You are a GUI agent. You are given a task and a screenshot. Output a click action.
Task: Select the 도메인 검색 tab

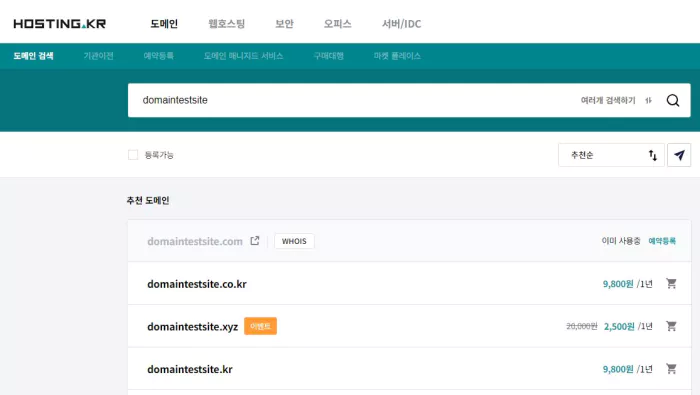coord(33,56)
